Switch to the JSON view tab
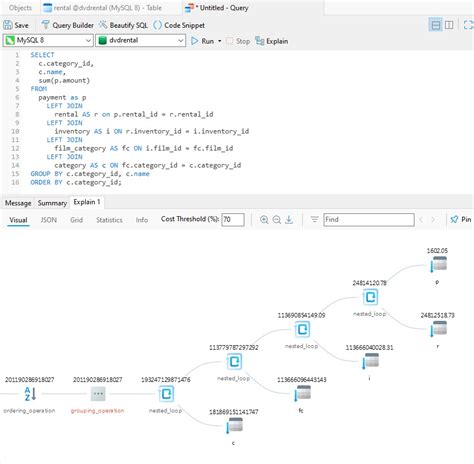This screenshot has width=474, height=464. coord(49,220)
